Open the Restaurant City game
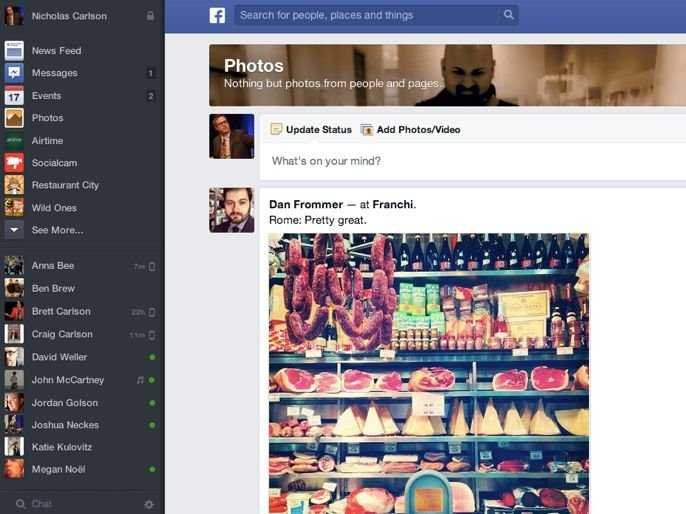Screen dimensions: 686x514 coord(64,185)
